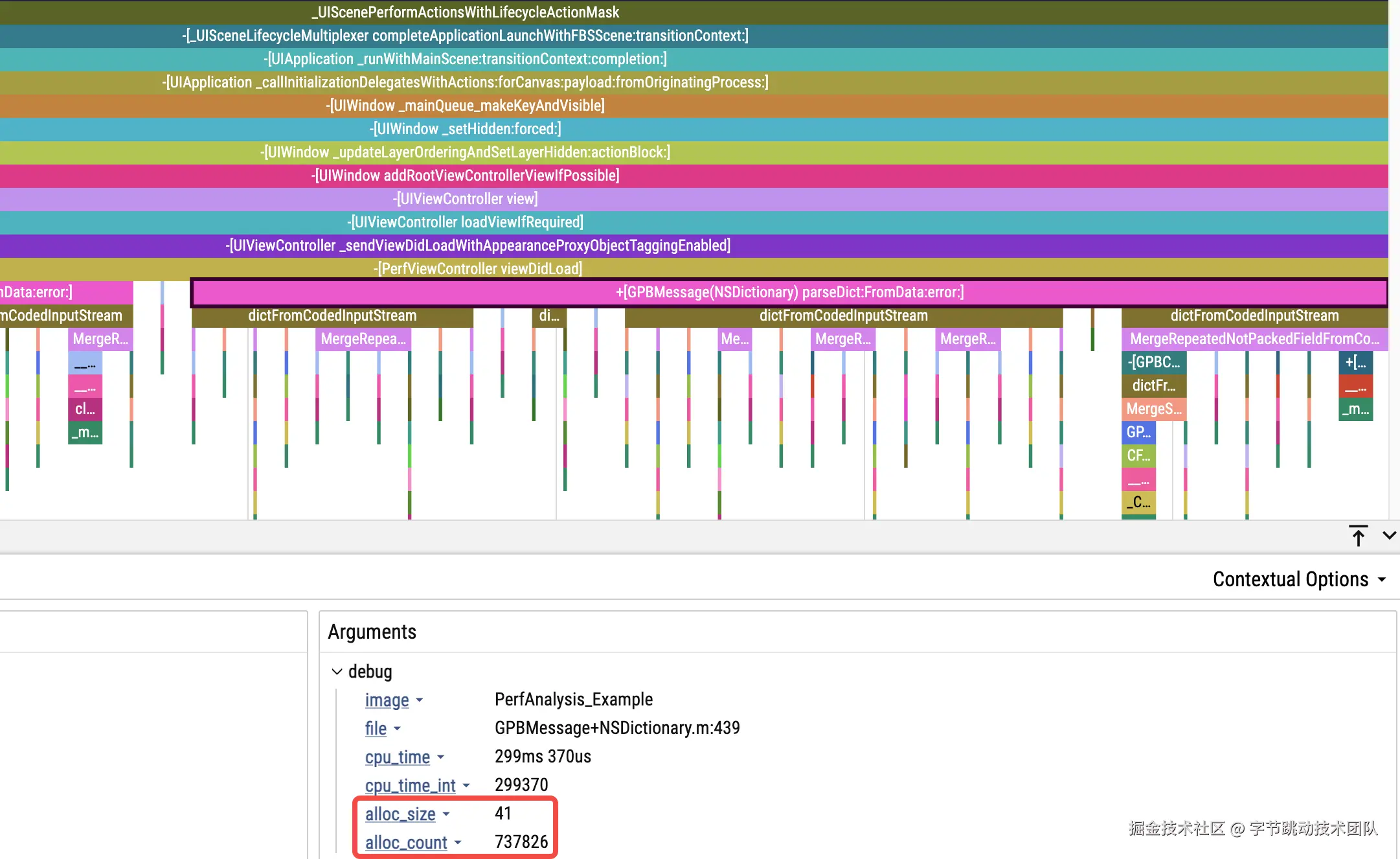
Task: Select PerfViewController viewDidLoad slice
Action: (x=478, y=269)
